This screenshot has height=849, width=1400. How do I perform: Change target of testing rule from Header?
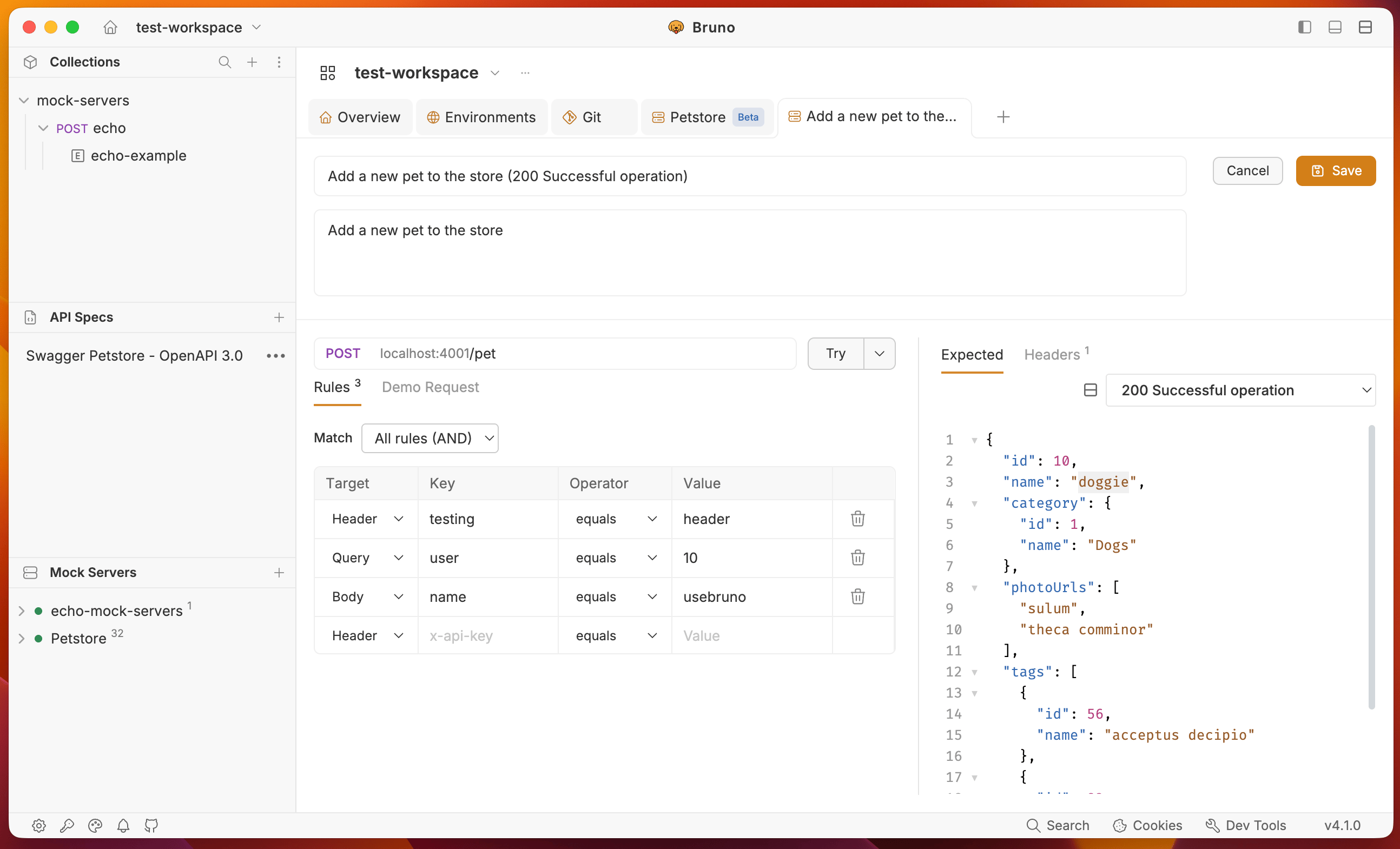367,519
